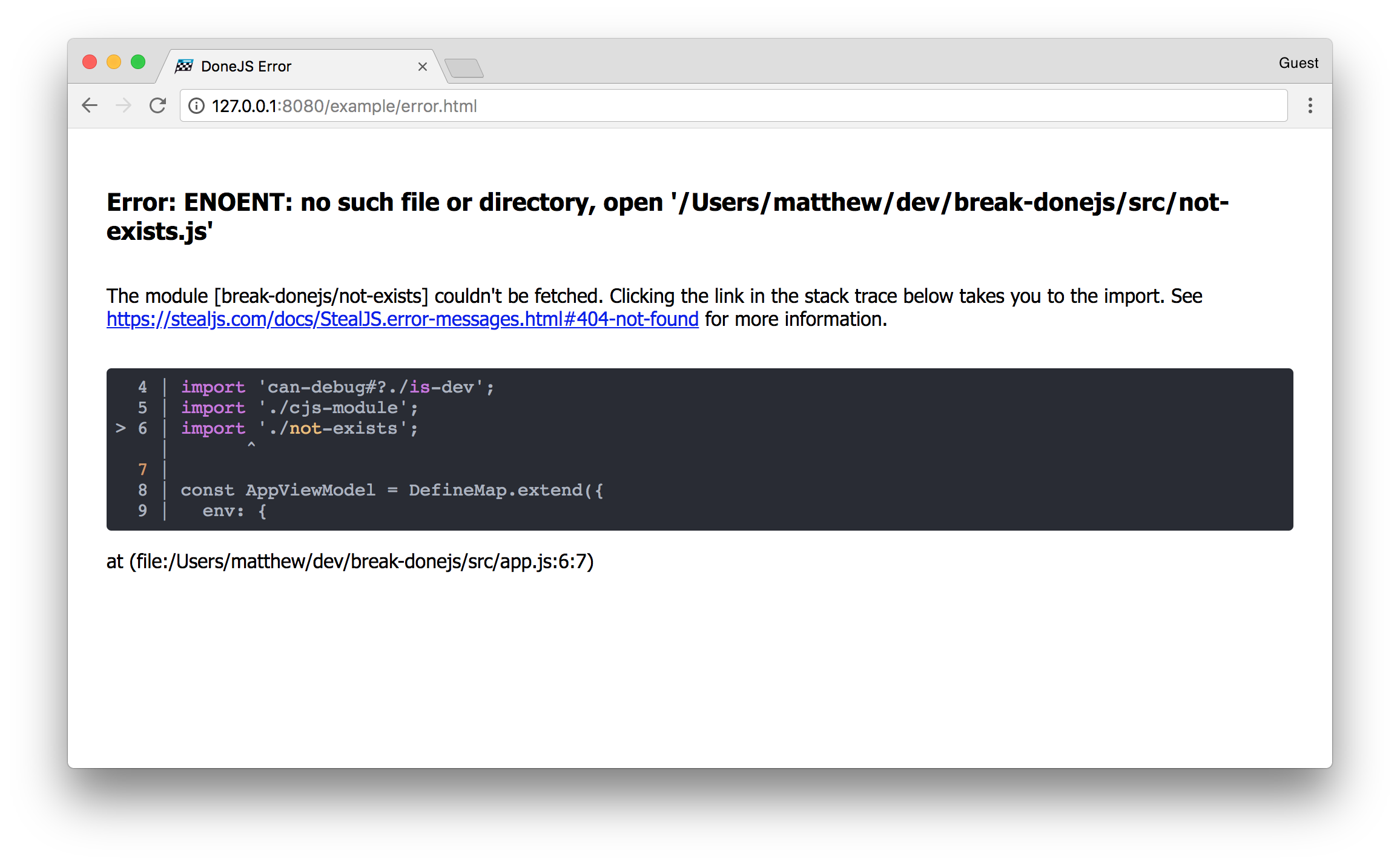
Task: Click the ENOENT error heading text
Action: coord(667,216)
